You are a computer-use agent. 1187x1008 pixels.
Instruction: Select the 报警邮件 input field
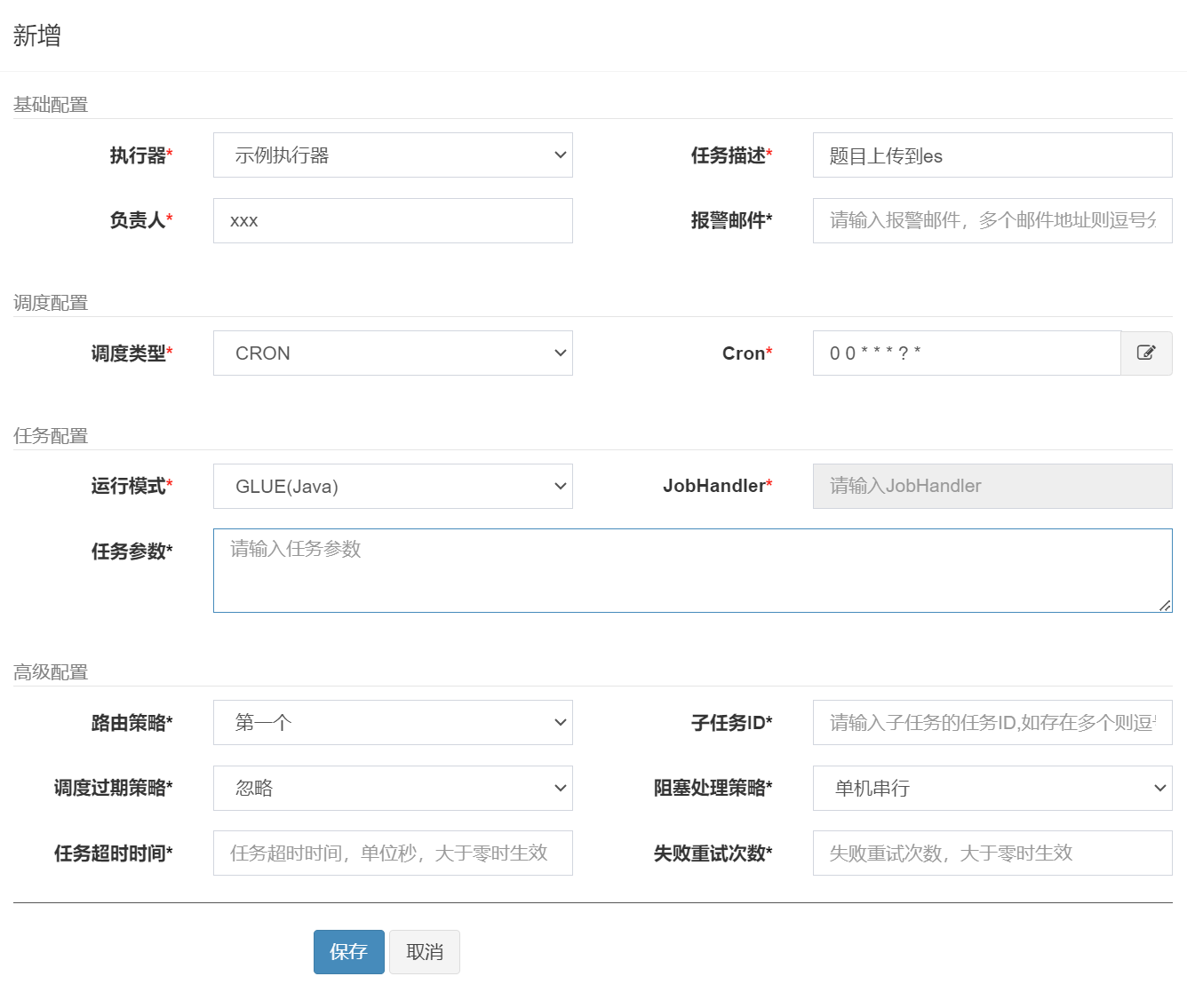992,221
